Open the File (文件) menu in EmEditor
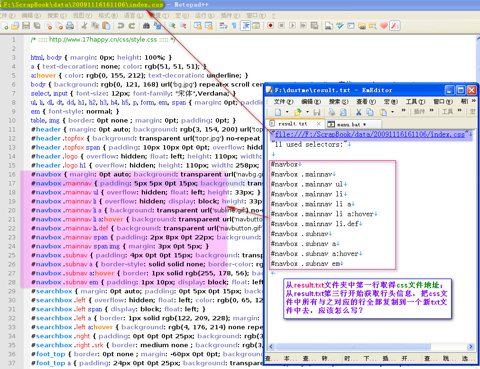480x369 pixels. pyautogui.click(x=283, y=102)
